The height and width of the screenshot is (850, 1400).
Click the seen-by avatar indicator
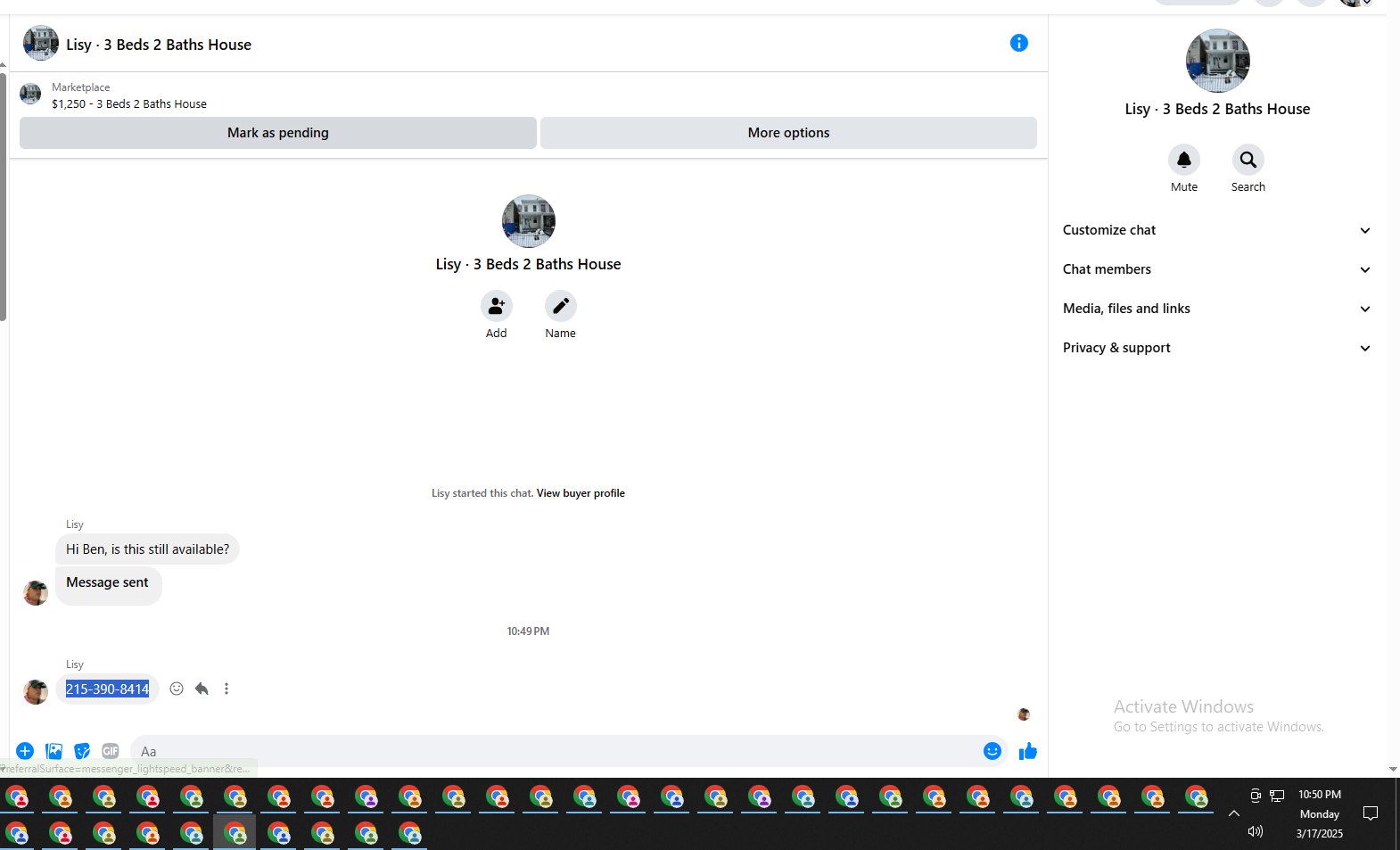click(x=1024, y=714)
